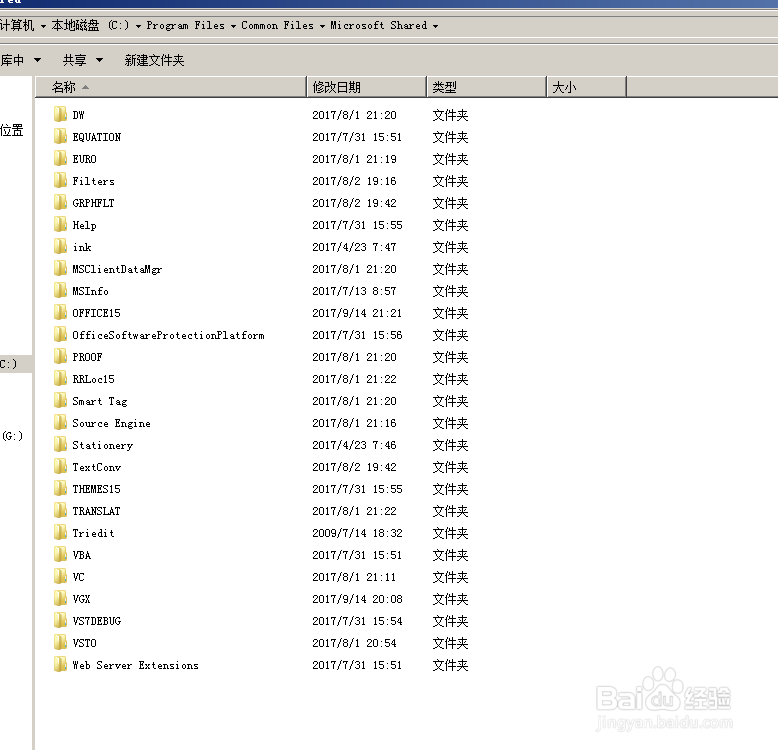Viewport: 778px width, 750px height.
Task: Expand arrow after Program Files breadcrumb
Action: 233,26
